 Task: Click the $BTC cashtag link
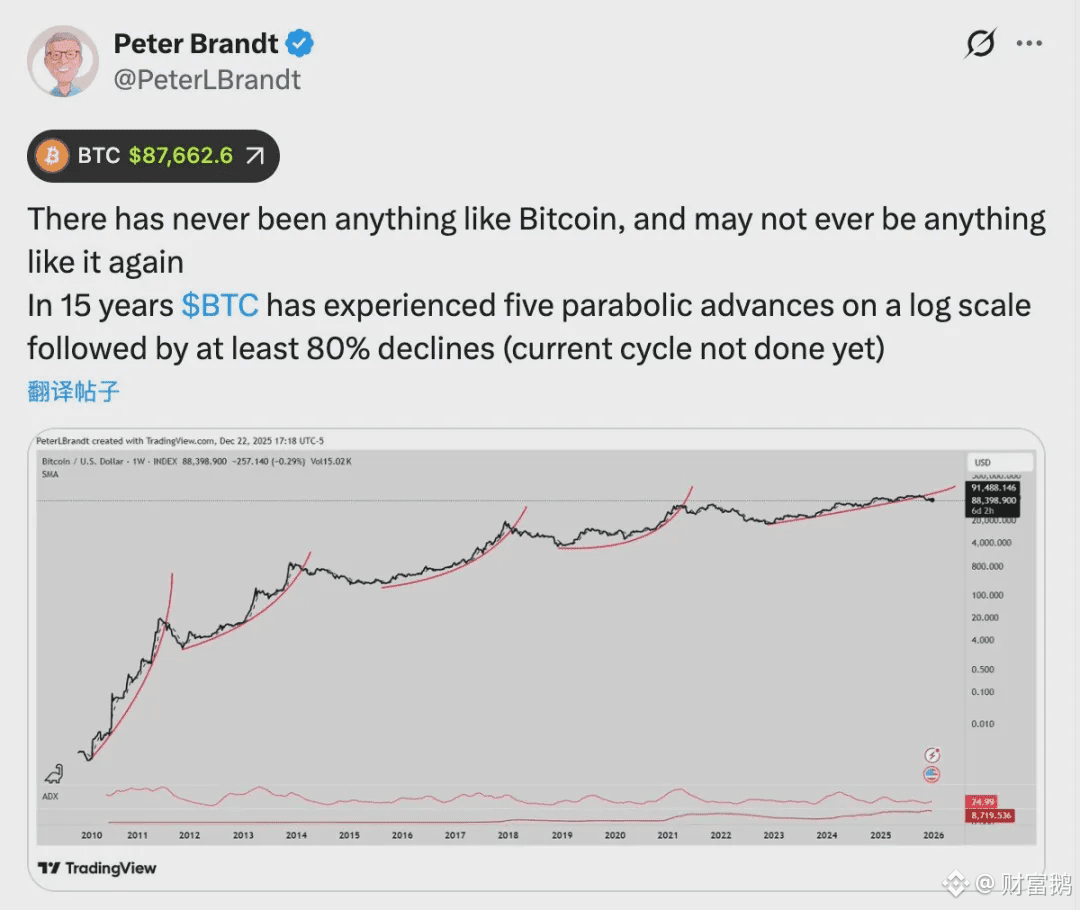[222, 305]
